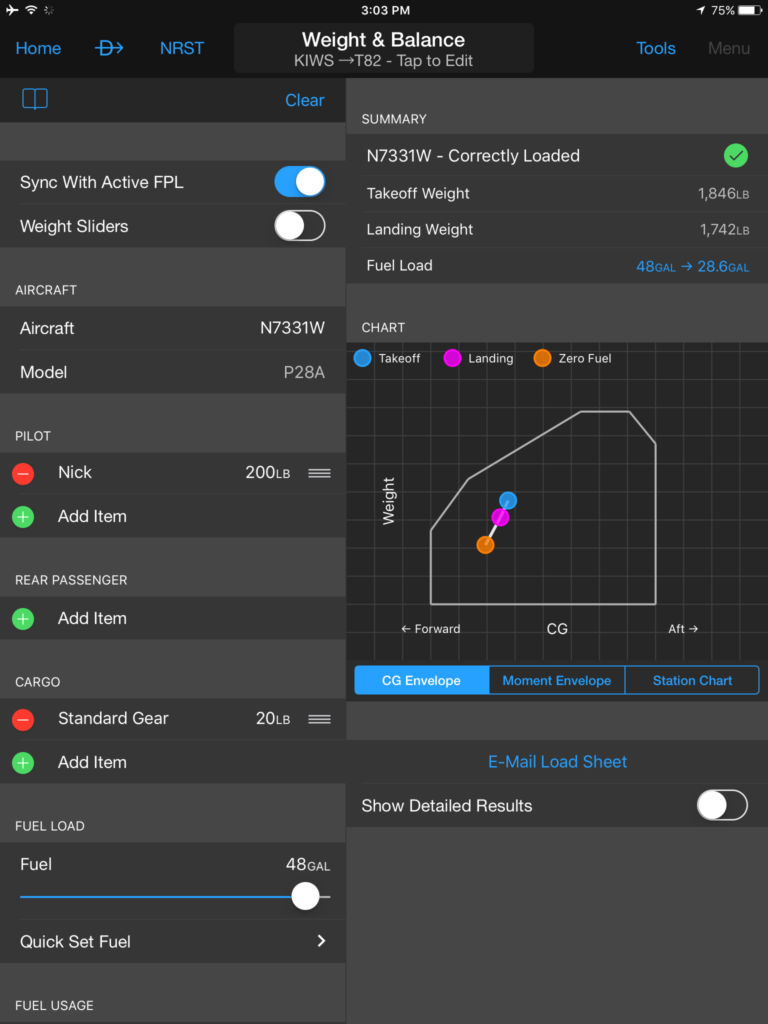Tap the Takeoff legend color swatch
This screenshot has width=768, height=1024.
pos(362,358)
